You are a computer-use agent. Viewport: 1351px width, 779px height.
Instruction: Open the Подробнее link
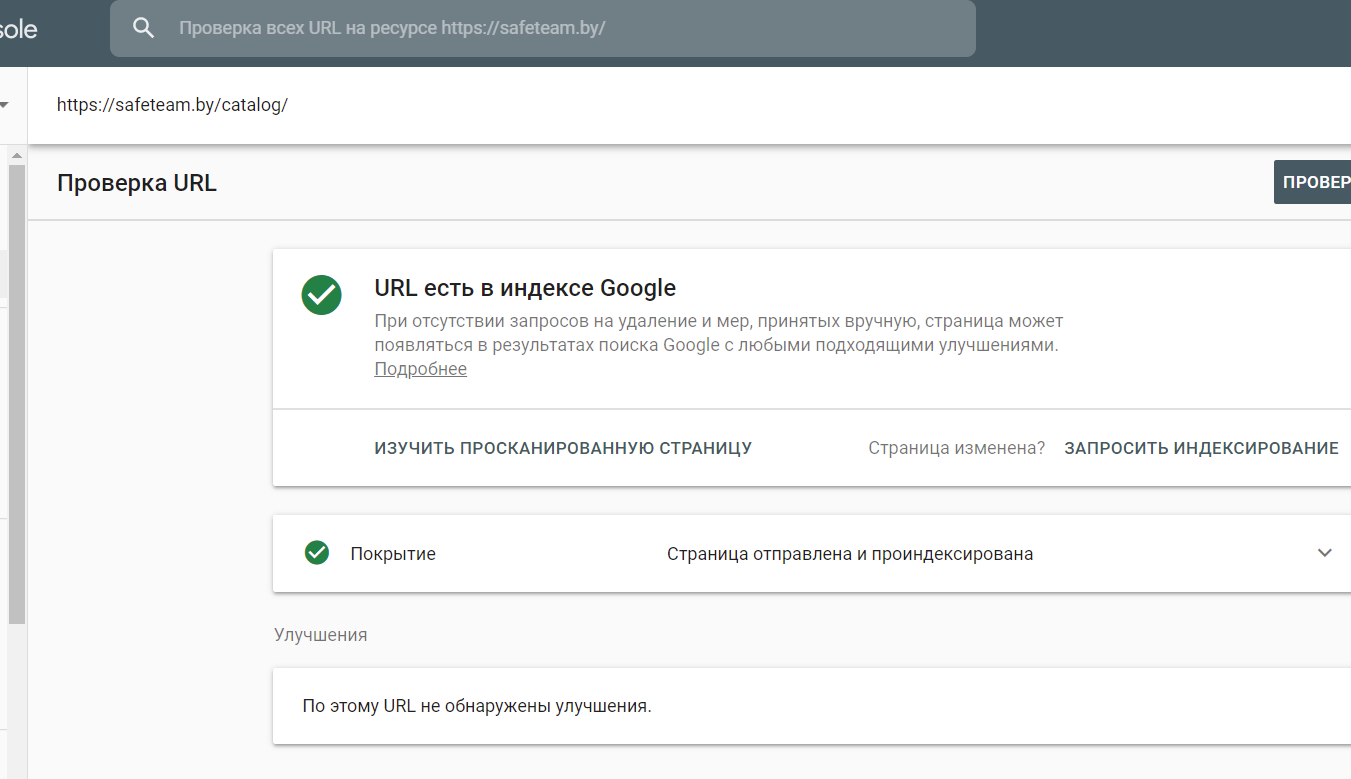(420, 369)
